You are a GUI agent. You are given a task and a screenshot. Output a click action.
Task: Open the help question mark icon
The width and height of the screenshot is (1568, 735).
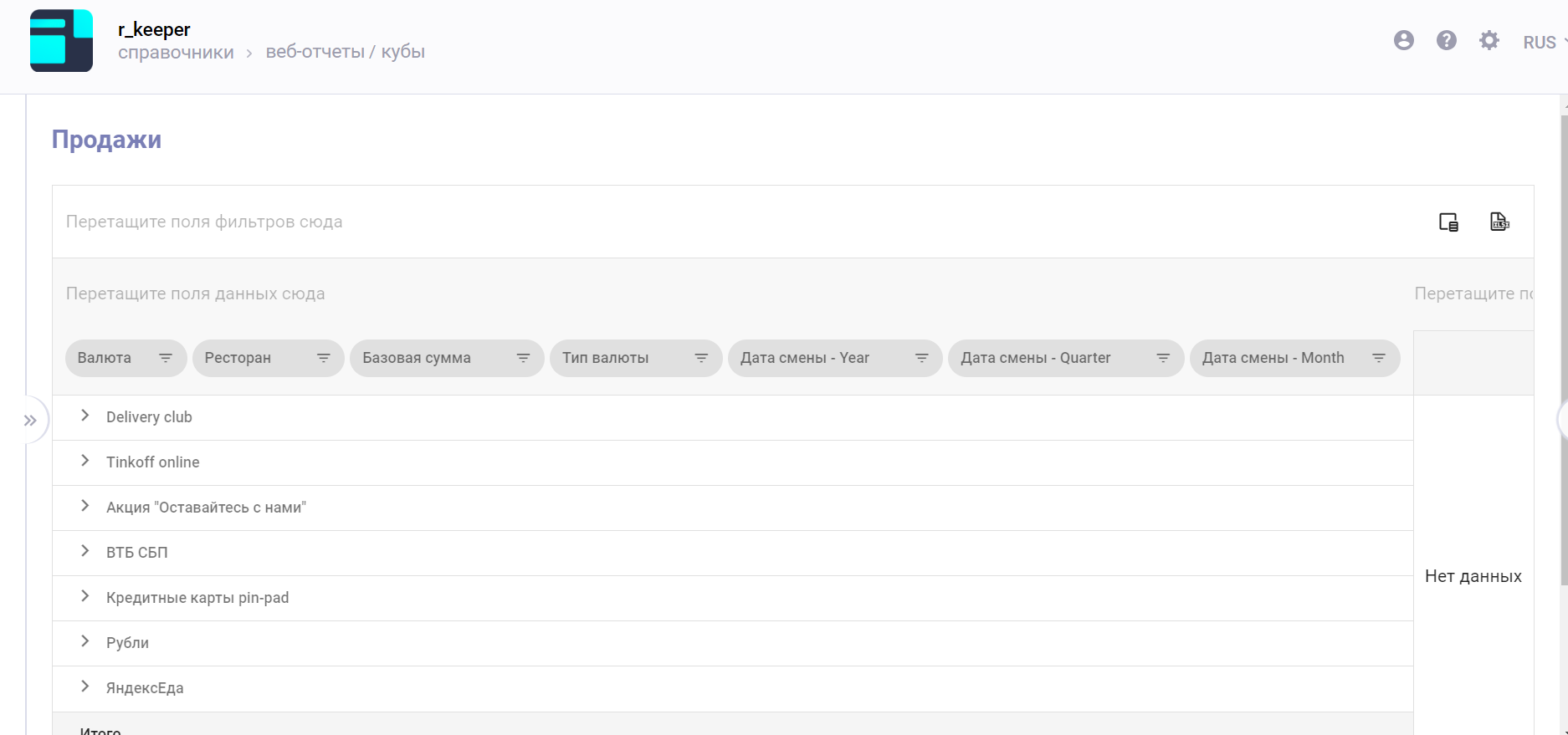(1447, 40)
